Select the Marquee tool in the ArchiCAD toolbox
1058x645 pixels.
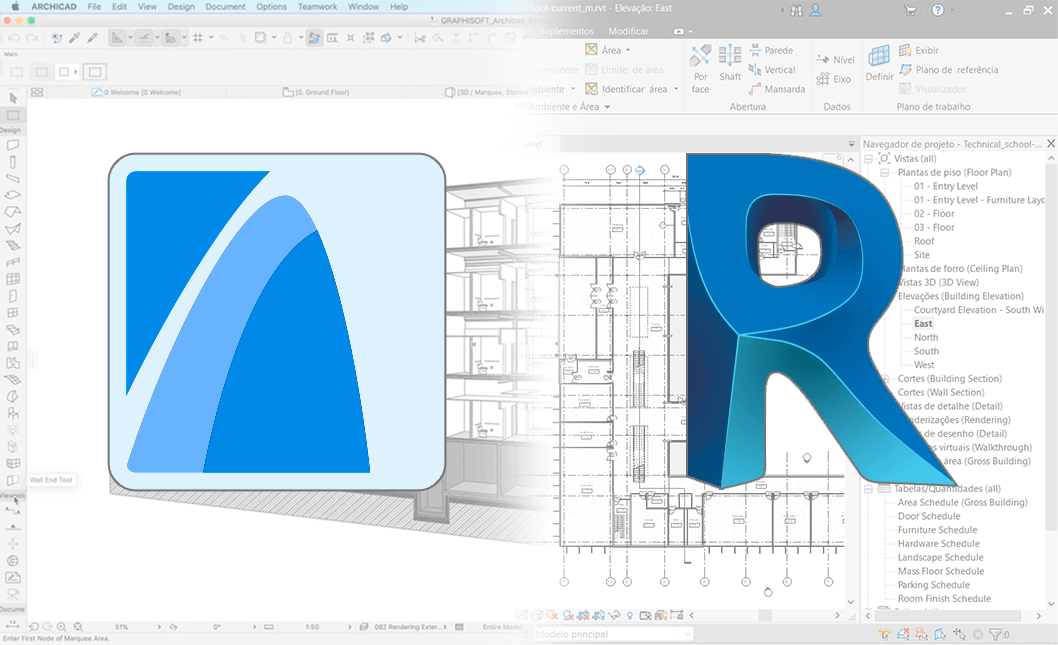(x=13, y=115)
